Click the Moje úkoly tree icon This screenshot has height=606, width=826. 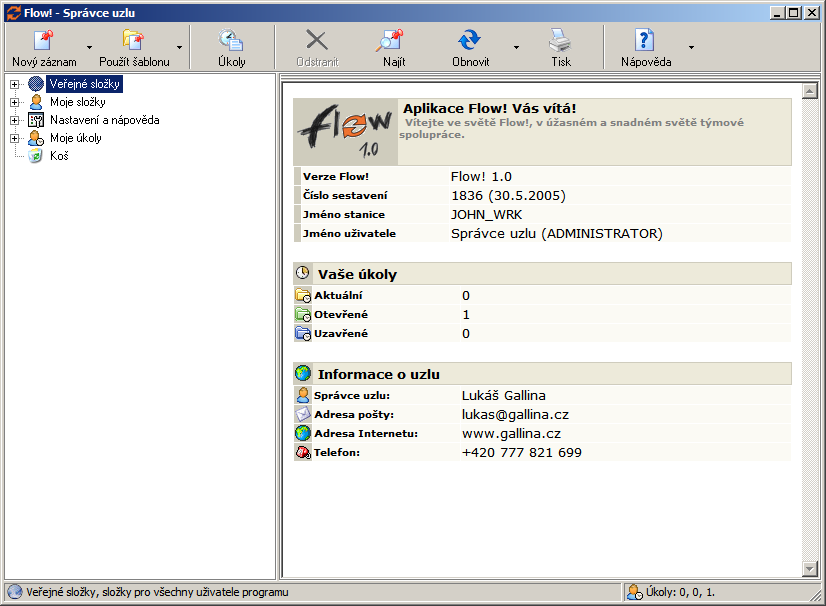[36, 138]
